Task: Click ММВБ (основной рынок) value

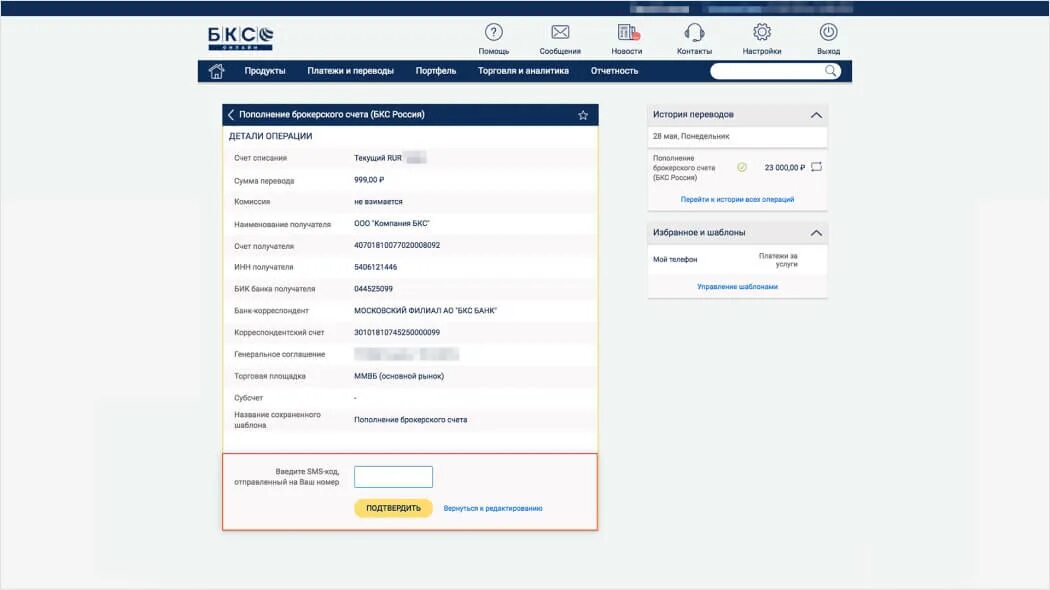Action: (398, 376)
